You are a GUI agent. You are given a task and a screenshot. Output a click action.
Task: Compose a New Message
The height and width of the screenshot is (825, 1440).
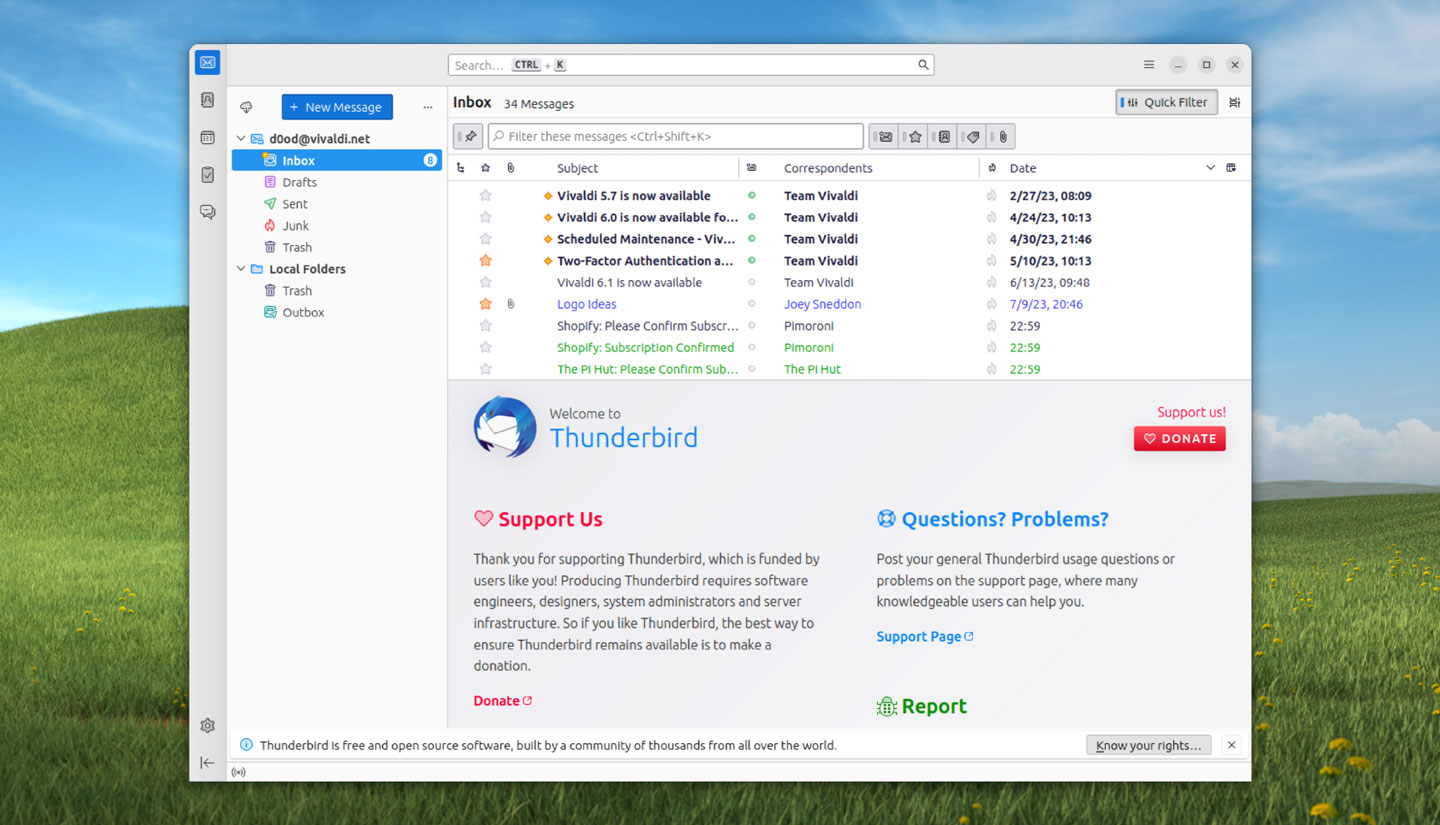(x=337, y=107)
